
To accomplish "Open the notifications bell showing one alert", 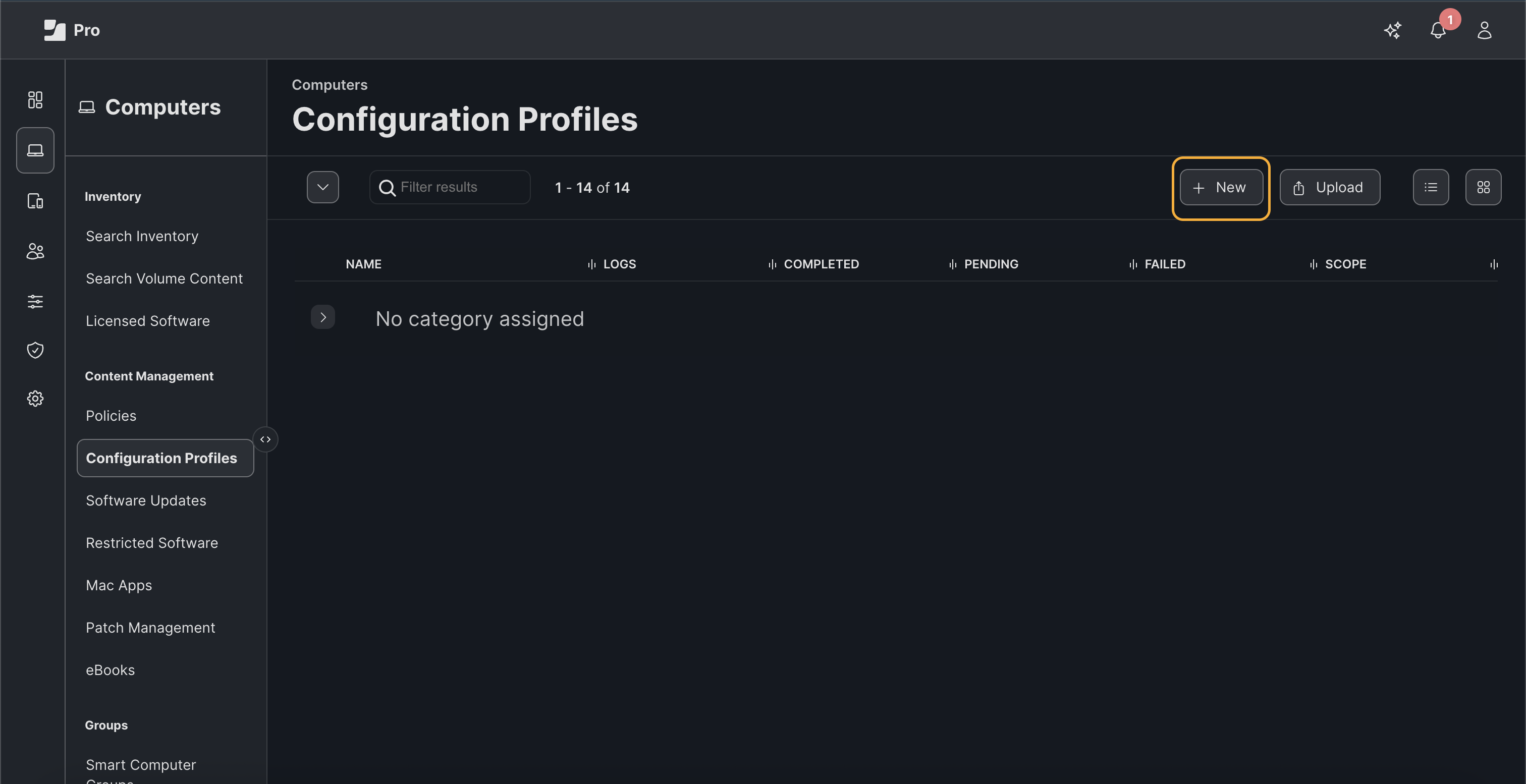I will (1438, 30).
